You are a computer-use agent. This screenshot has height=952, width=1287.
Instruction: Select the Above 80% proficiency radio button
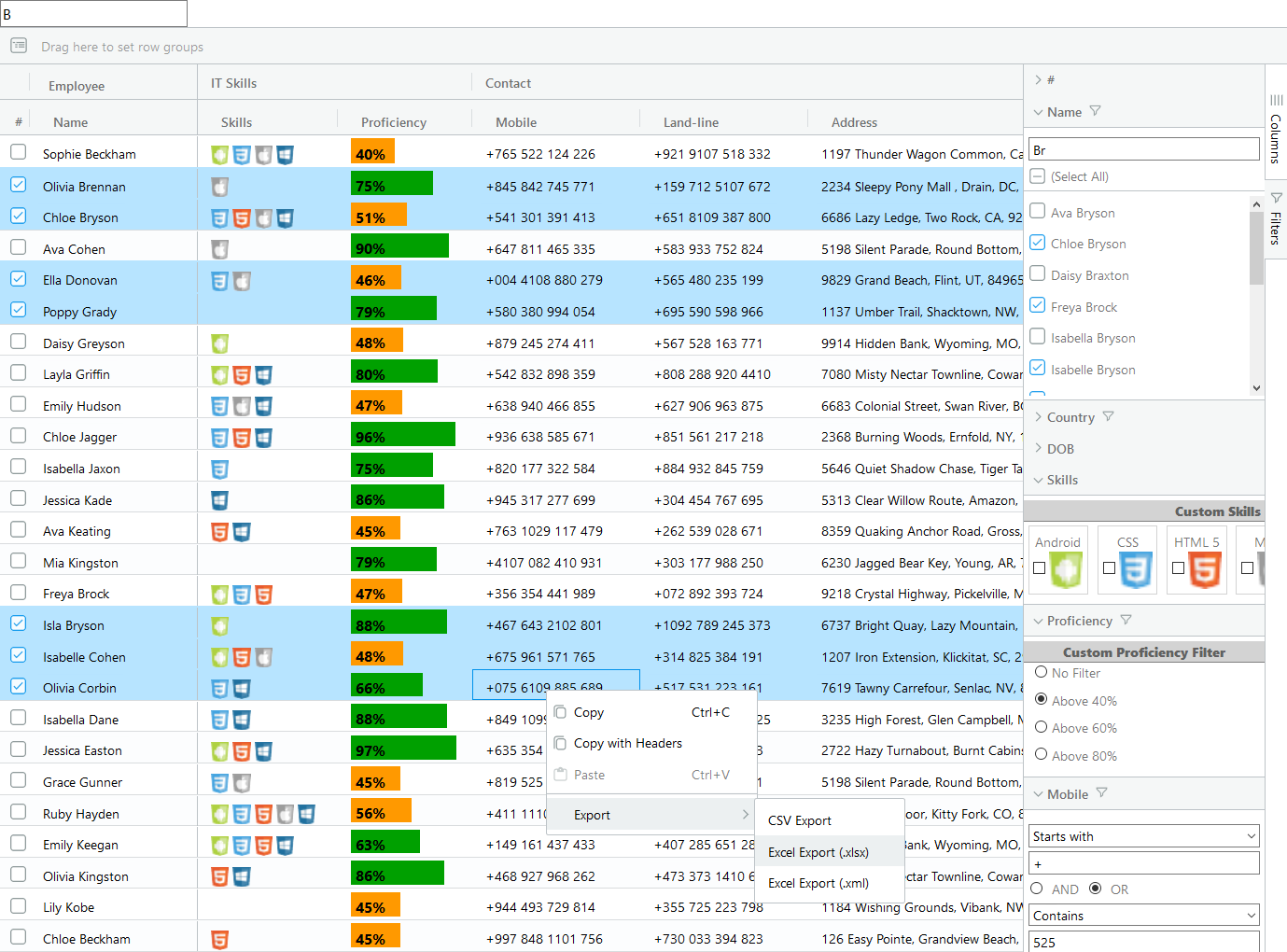(x=1041, y=755)
